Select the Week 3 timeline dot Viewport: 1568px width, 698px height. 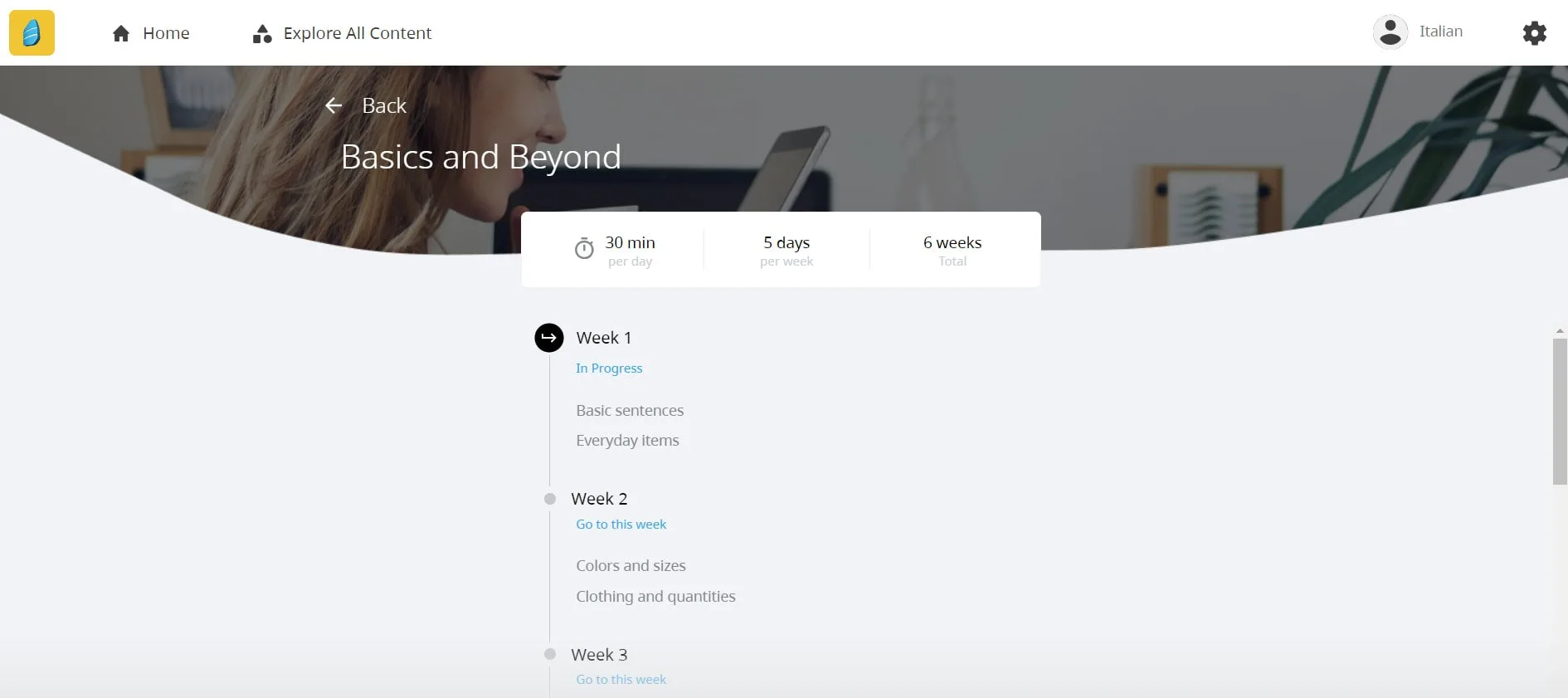click(x=550, y=654)
